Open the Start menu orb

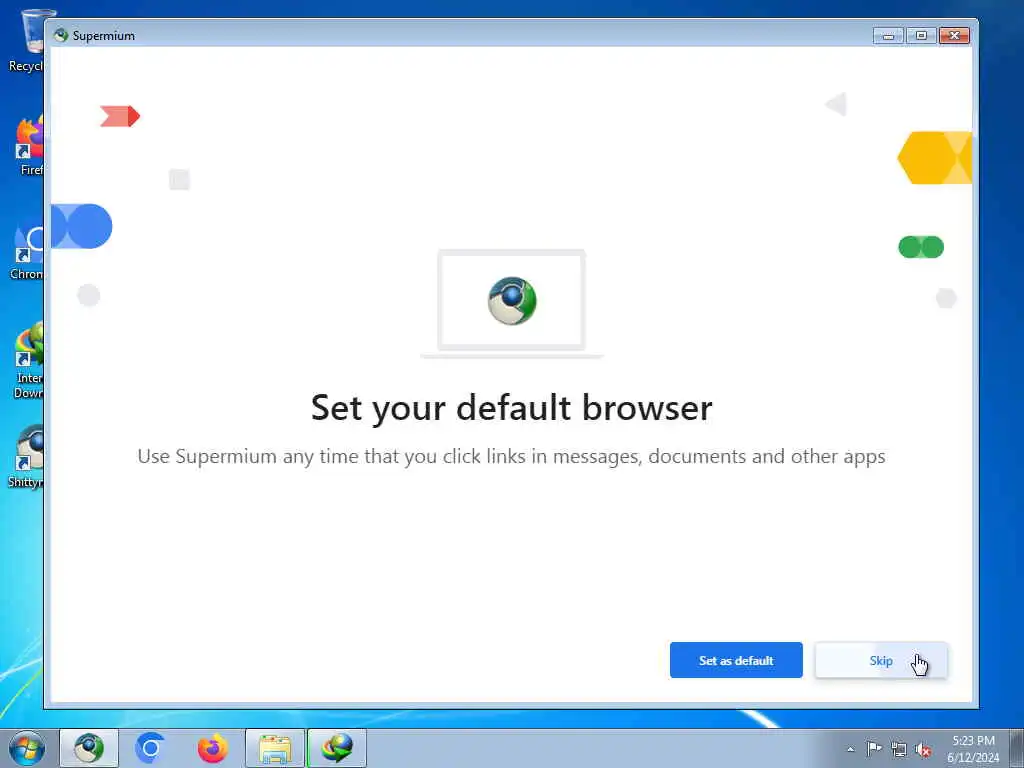pos(27,748)
